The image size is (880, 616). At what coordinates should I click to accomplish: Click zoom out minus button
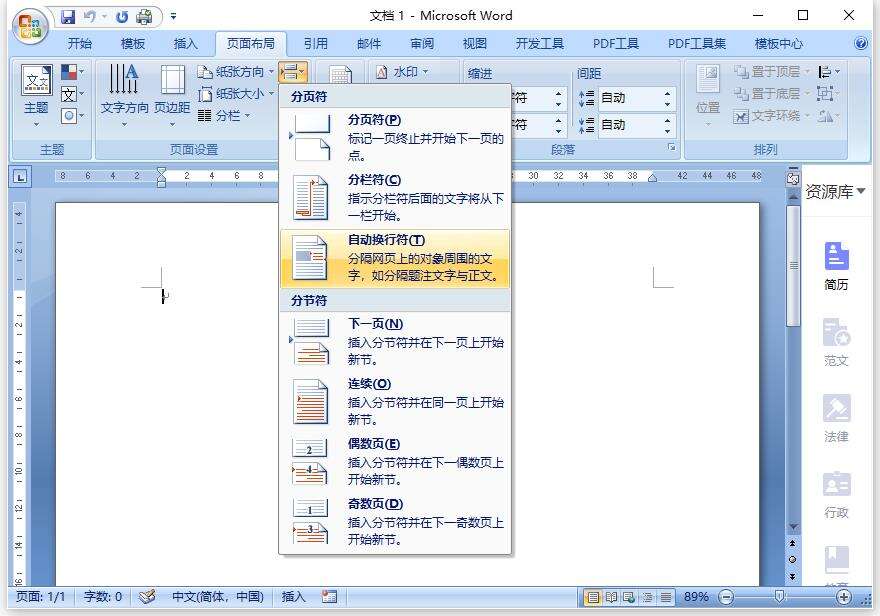(726, 597)
